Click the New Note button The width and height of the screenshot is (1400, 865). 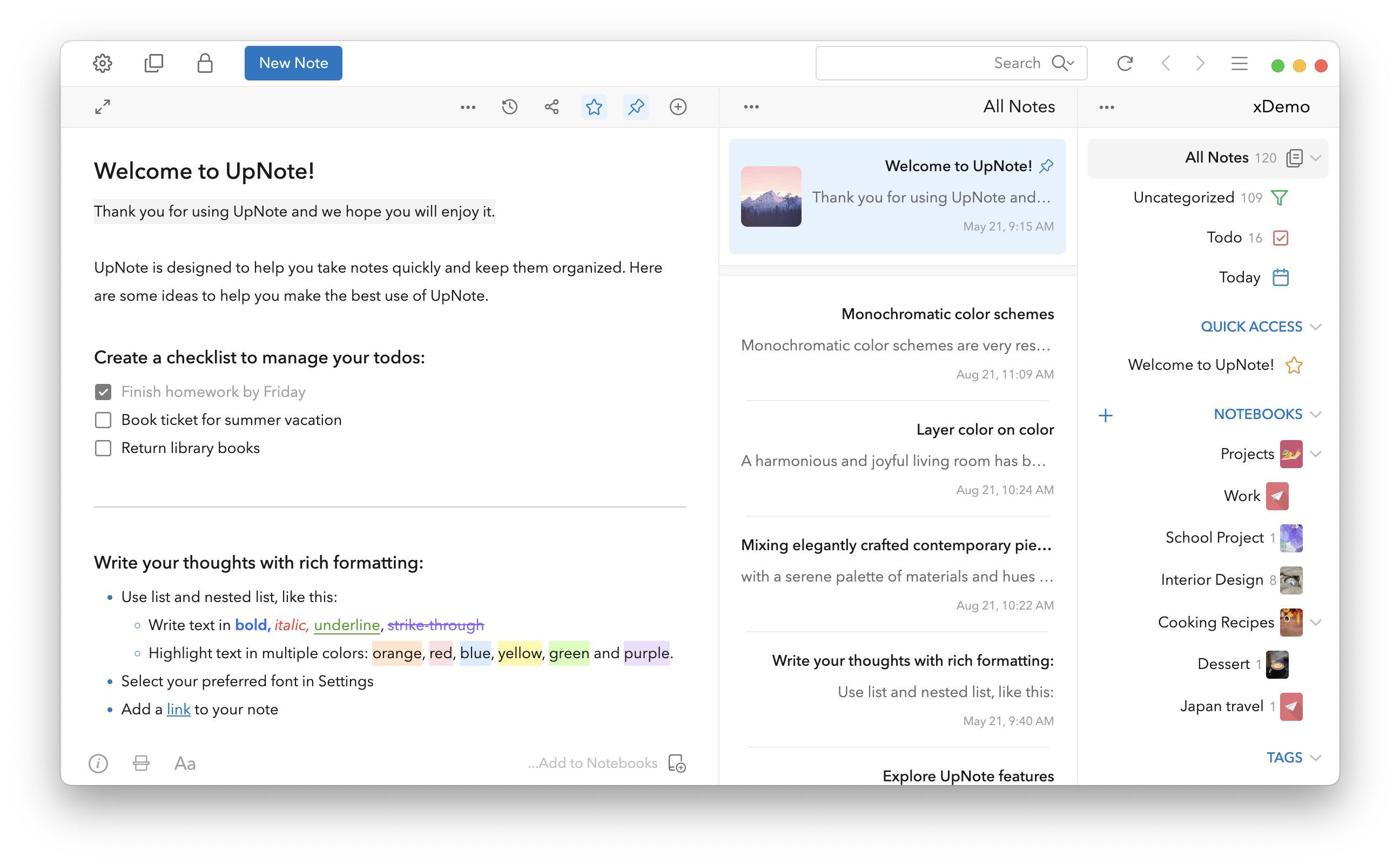pos(293,63)
